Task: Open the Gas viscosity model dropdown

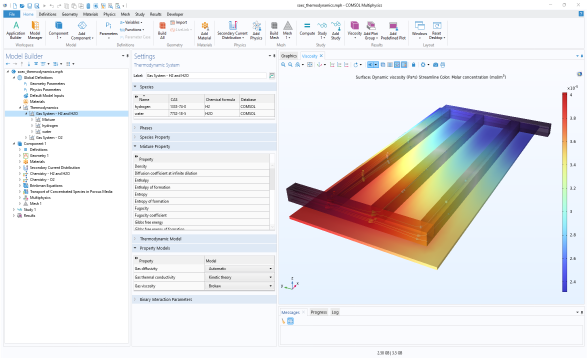Action: click(240, 286)
